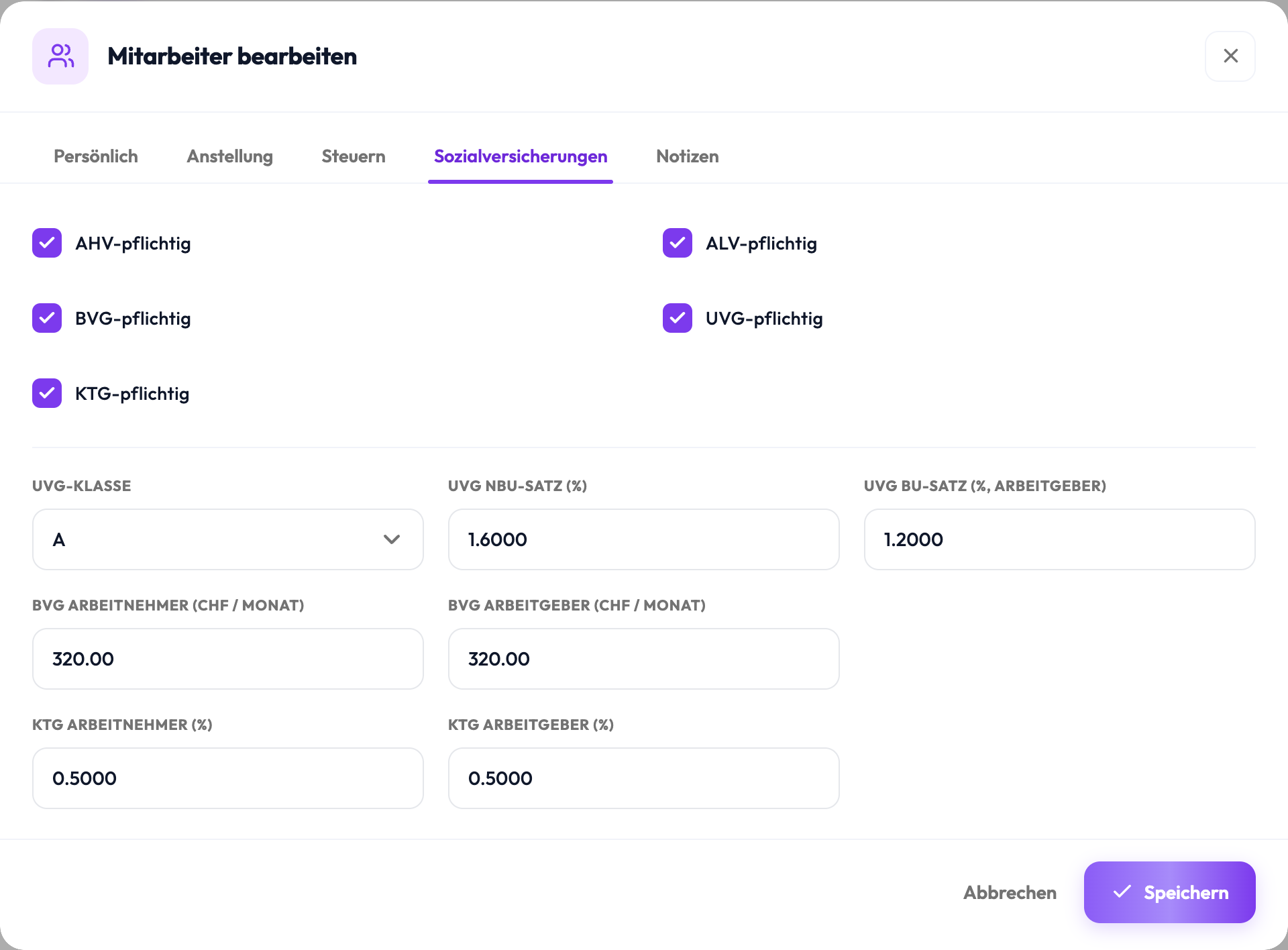Go to the Steuern tab

[x=354, y=156]
